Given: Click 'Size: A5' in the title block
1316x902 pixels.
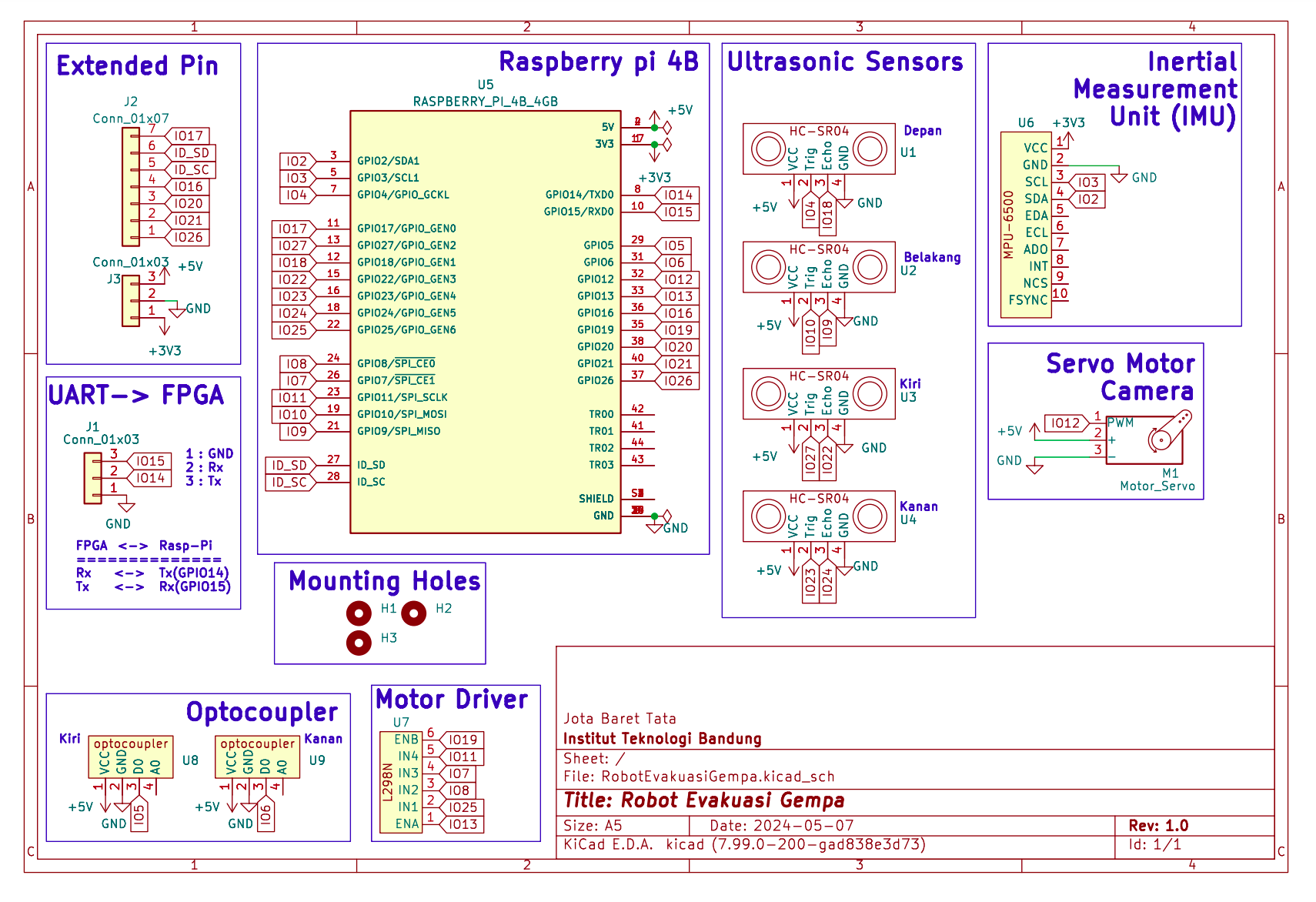Looking at the screenshot, I should (593, 826).
